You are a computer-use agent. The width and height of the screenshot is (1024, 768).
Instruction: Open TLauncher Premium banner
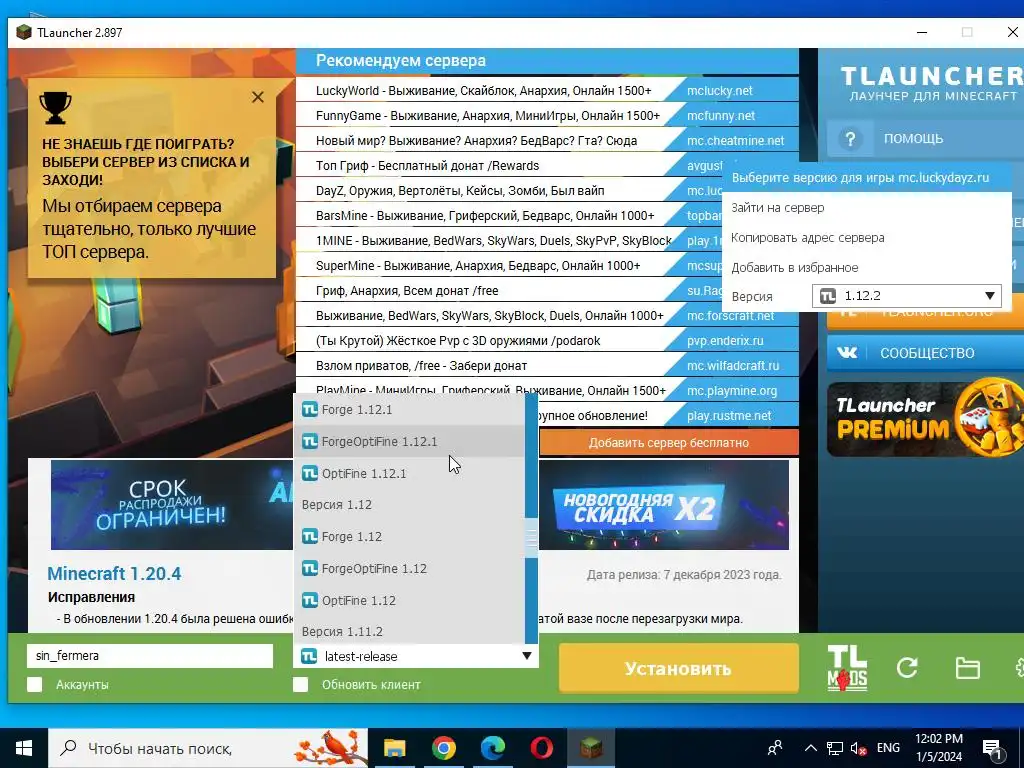point(925,419)
